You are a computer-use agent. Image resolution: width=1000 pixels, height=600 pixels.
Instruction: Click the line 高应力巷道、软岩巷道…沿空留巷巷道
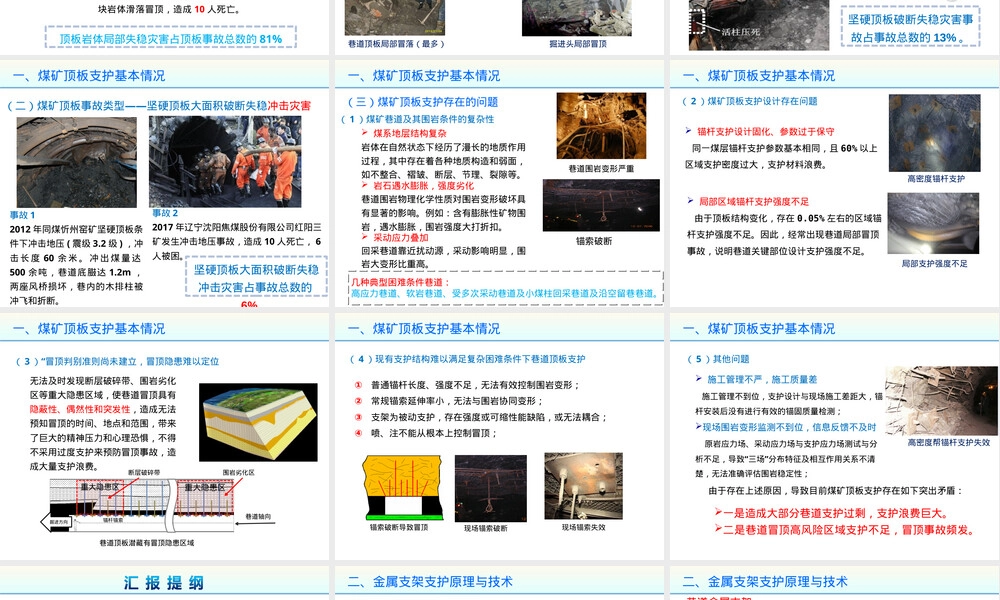tap(504, 293)
